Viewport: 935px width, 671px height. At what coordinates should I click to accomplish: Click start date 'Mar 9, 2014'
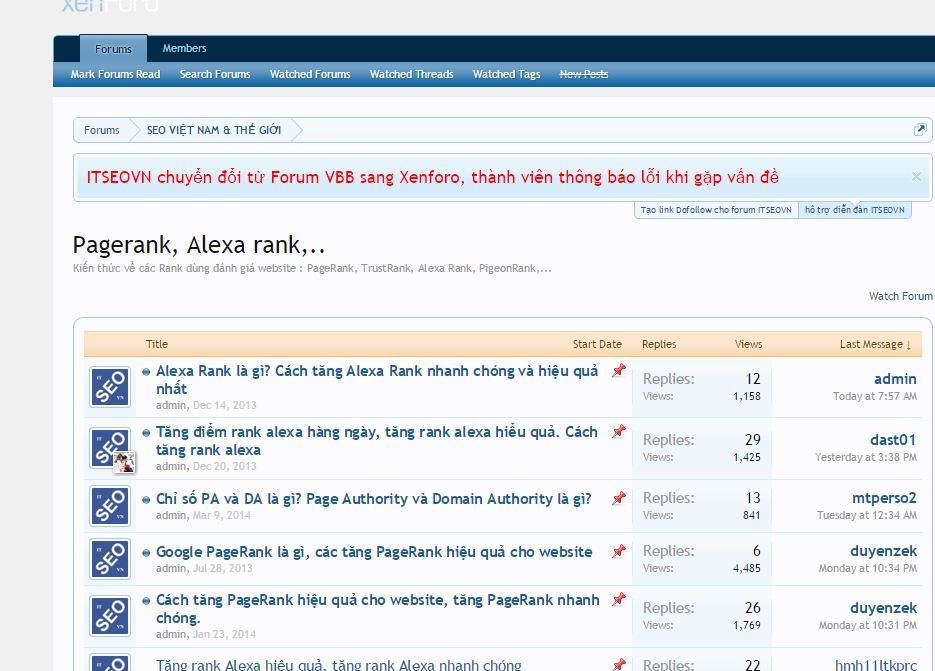222,515
